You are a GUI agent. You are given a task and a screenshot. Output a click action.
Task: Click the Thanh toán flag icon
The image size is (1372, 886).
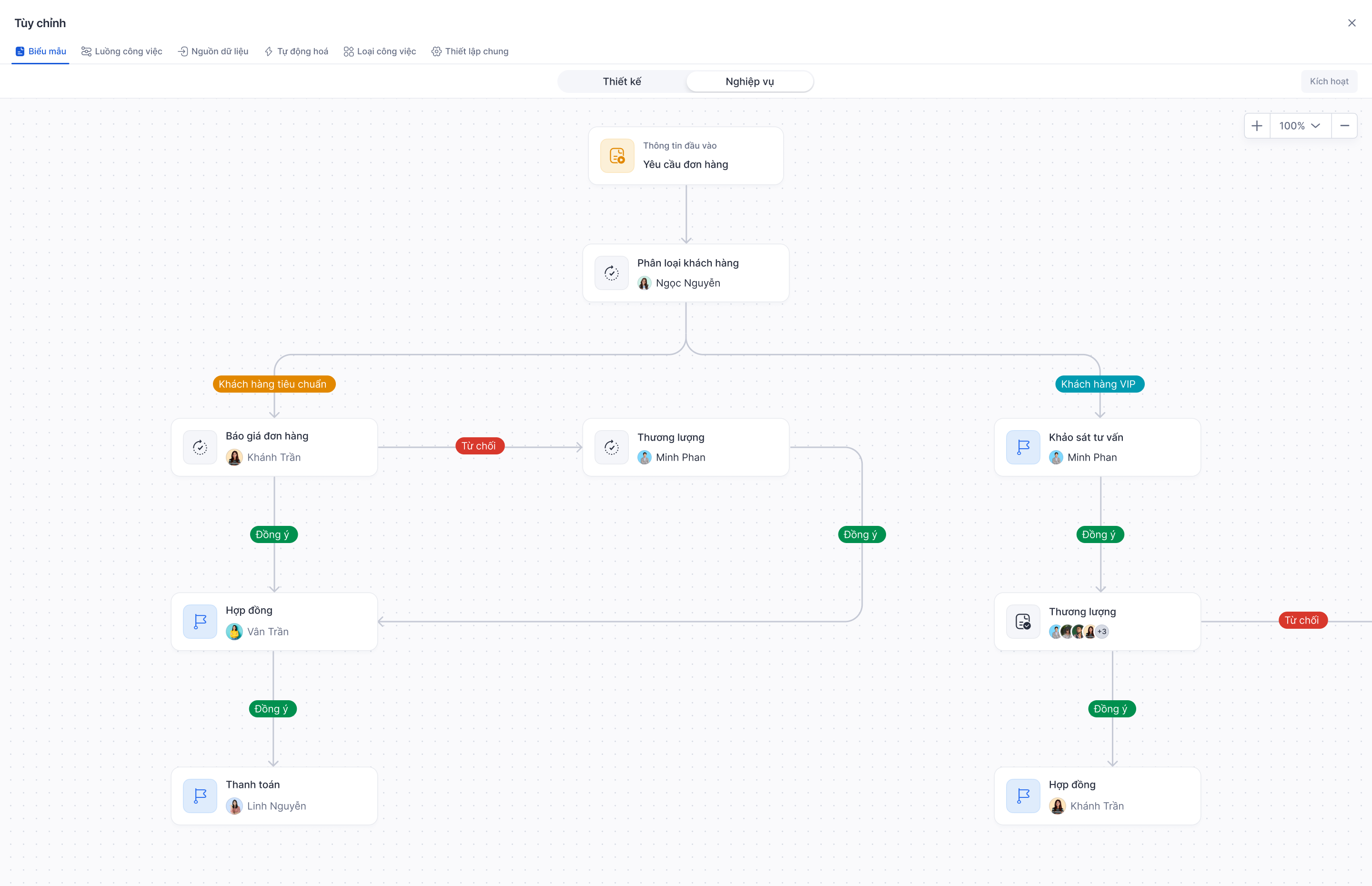pos(200,795)
